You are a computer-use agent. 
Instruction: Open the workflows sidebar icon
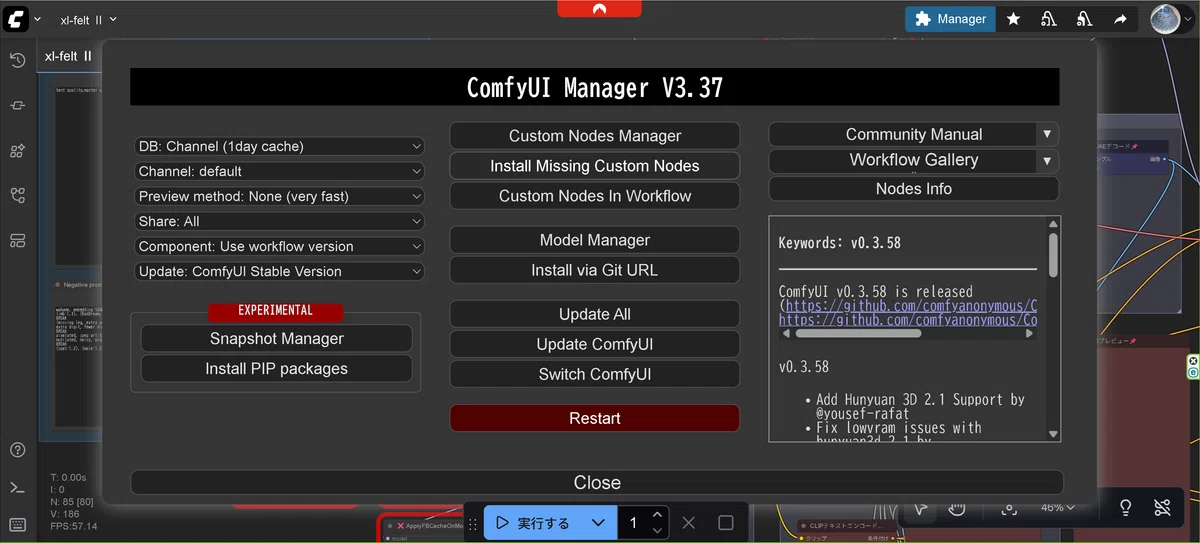17,195
